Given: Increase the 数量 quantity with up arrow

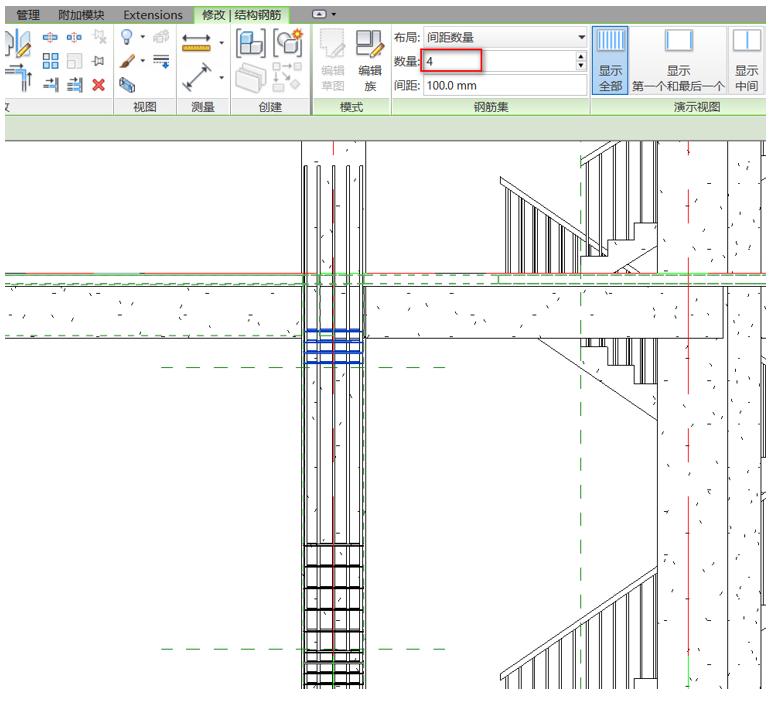Looking at the screenshot, I should tap(581, 57).
